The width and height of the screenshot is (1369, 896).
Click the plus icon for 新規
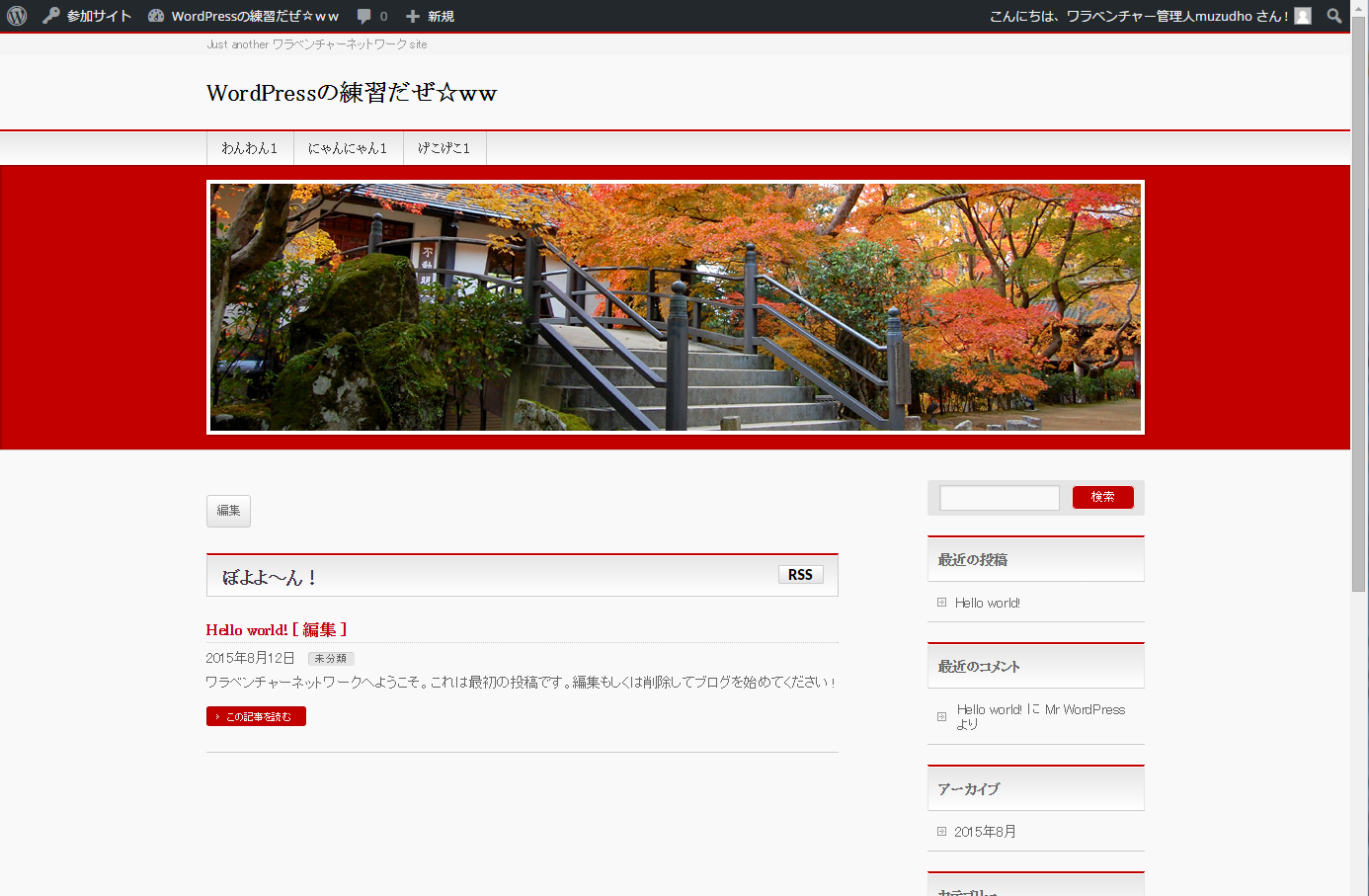tap(413, 17)
